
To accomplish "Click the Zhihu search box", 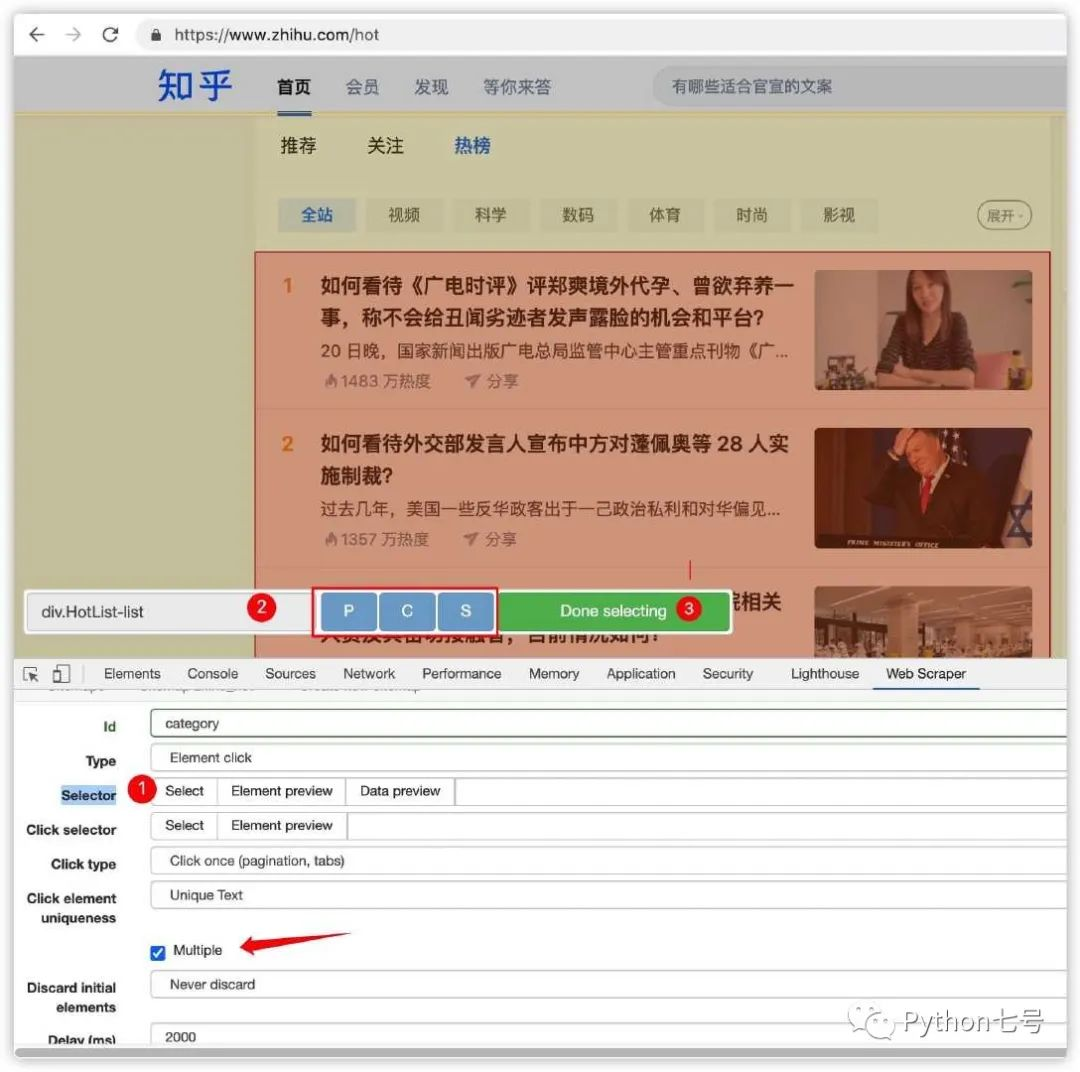I will coord(858,86).
